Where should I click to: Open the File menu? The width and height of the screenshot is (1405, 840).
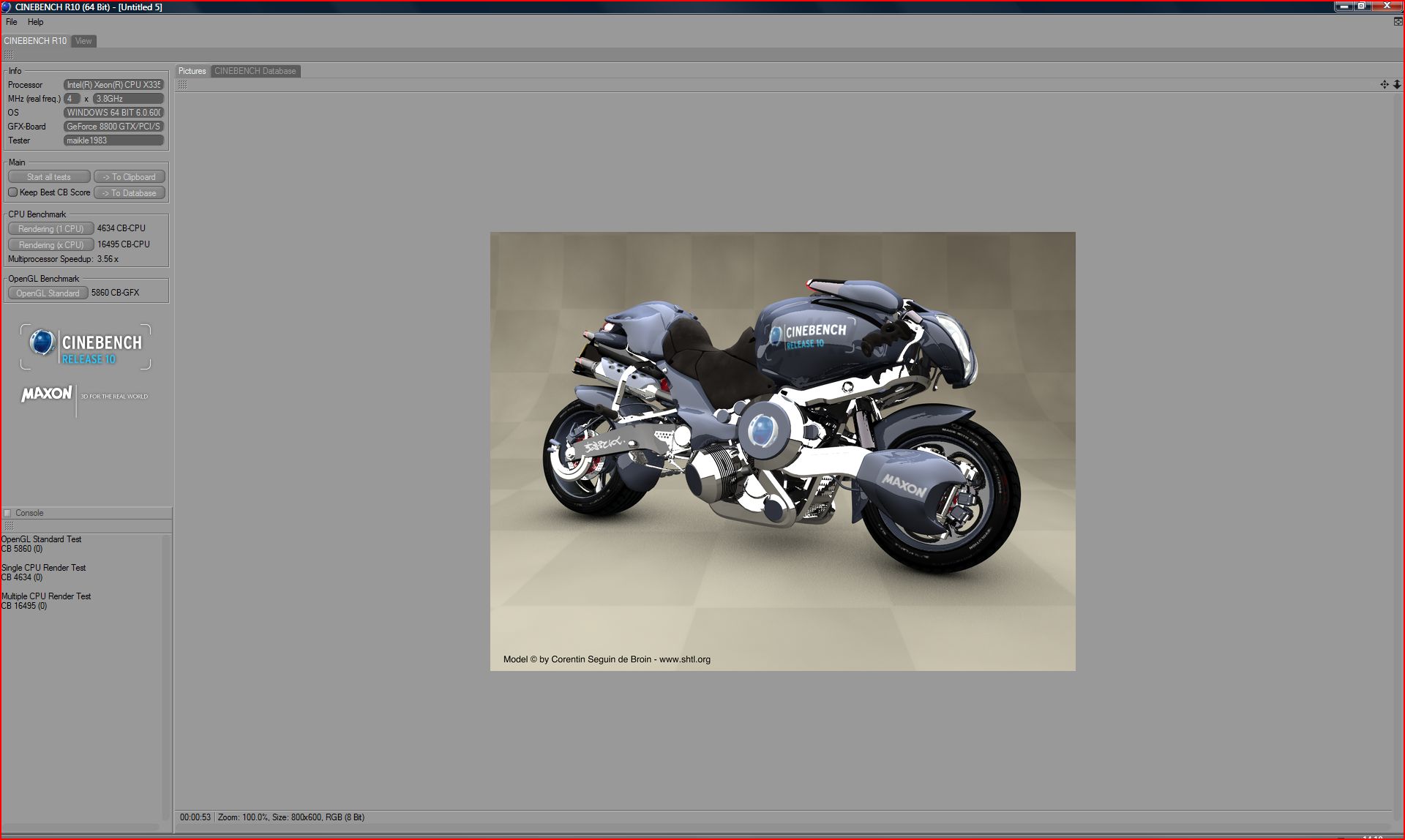pos(12,22)
